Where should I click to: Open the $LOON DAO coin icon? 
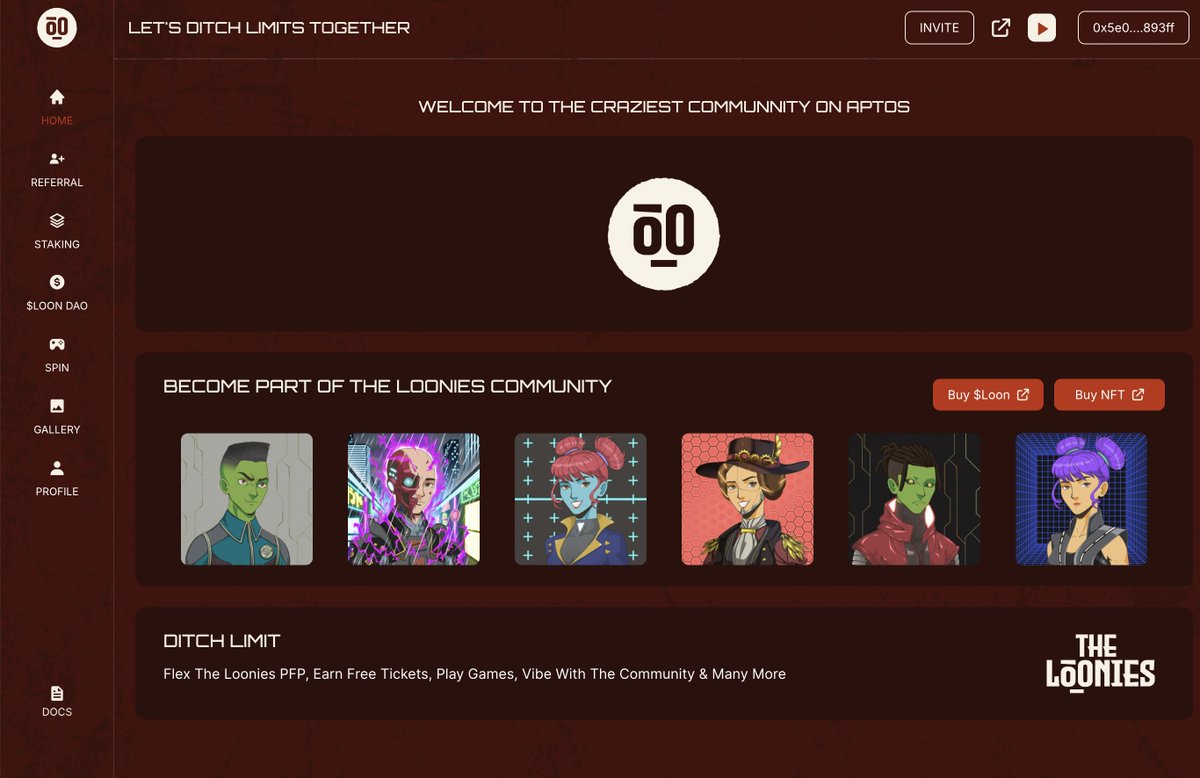57,282
